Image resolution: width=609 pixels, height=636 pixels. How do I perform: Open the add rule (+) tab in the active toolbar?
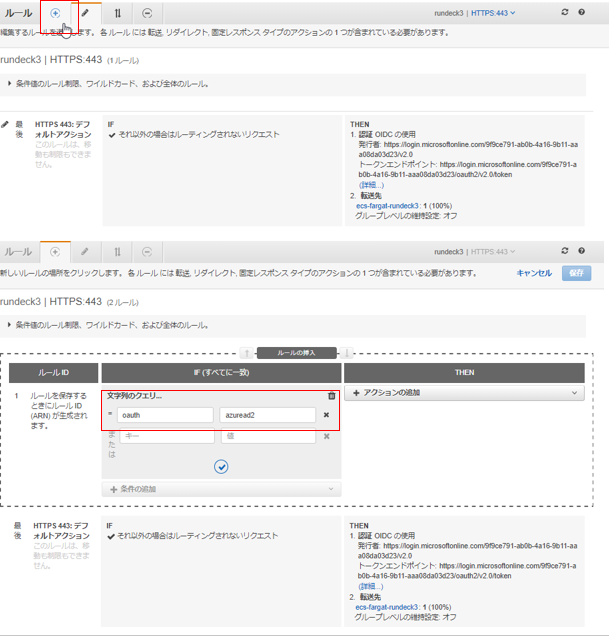coord(55,13)
